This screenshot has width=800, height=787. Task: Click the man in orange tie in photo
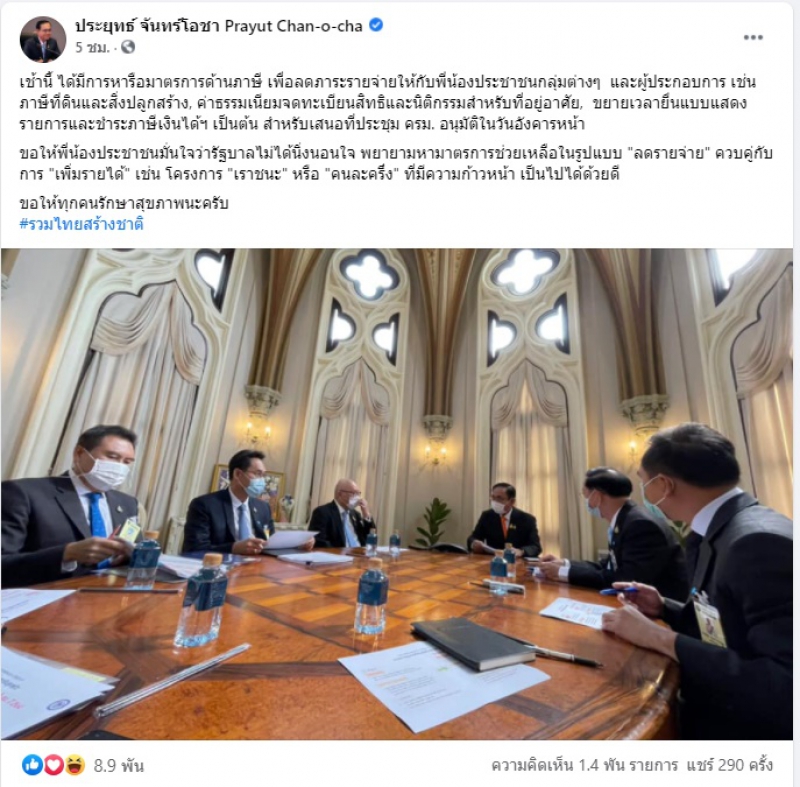(504, 520)
